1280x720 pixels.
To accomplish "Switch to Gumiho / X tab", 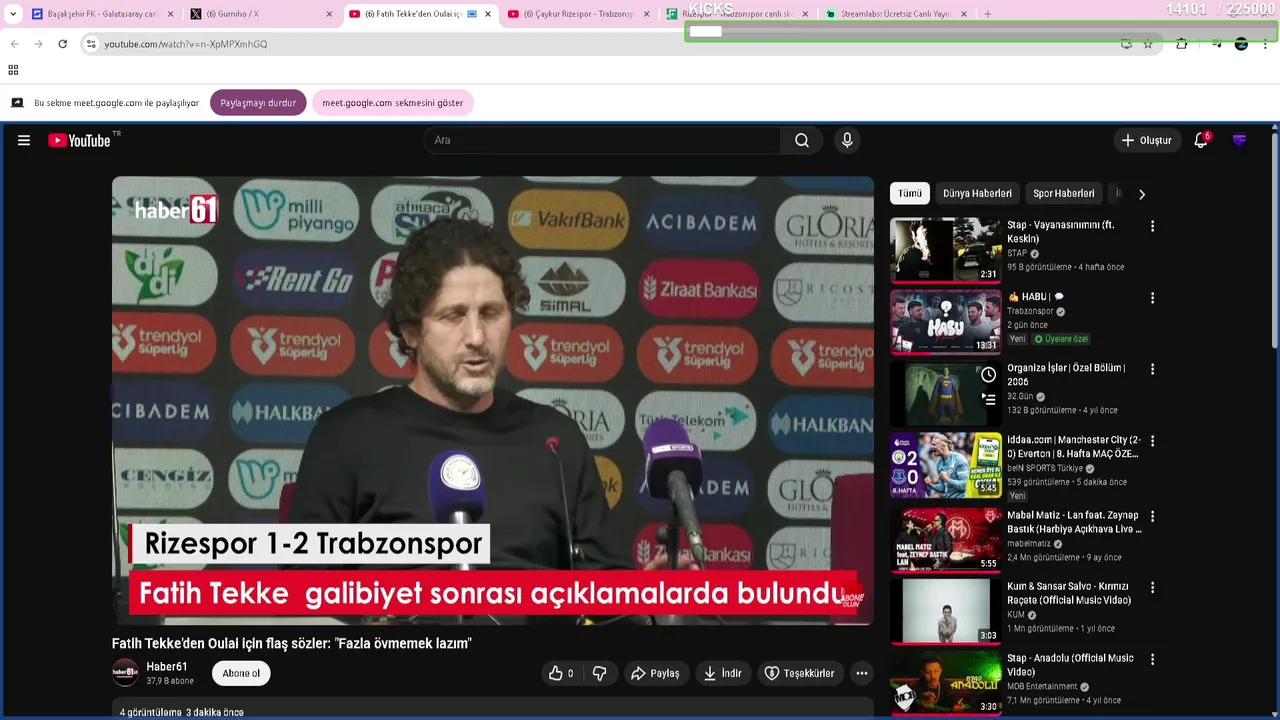I will click(x=262, y=14).
